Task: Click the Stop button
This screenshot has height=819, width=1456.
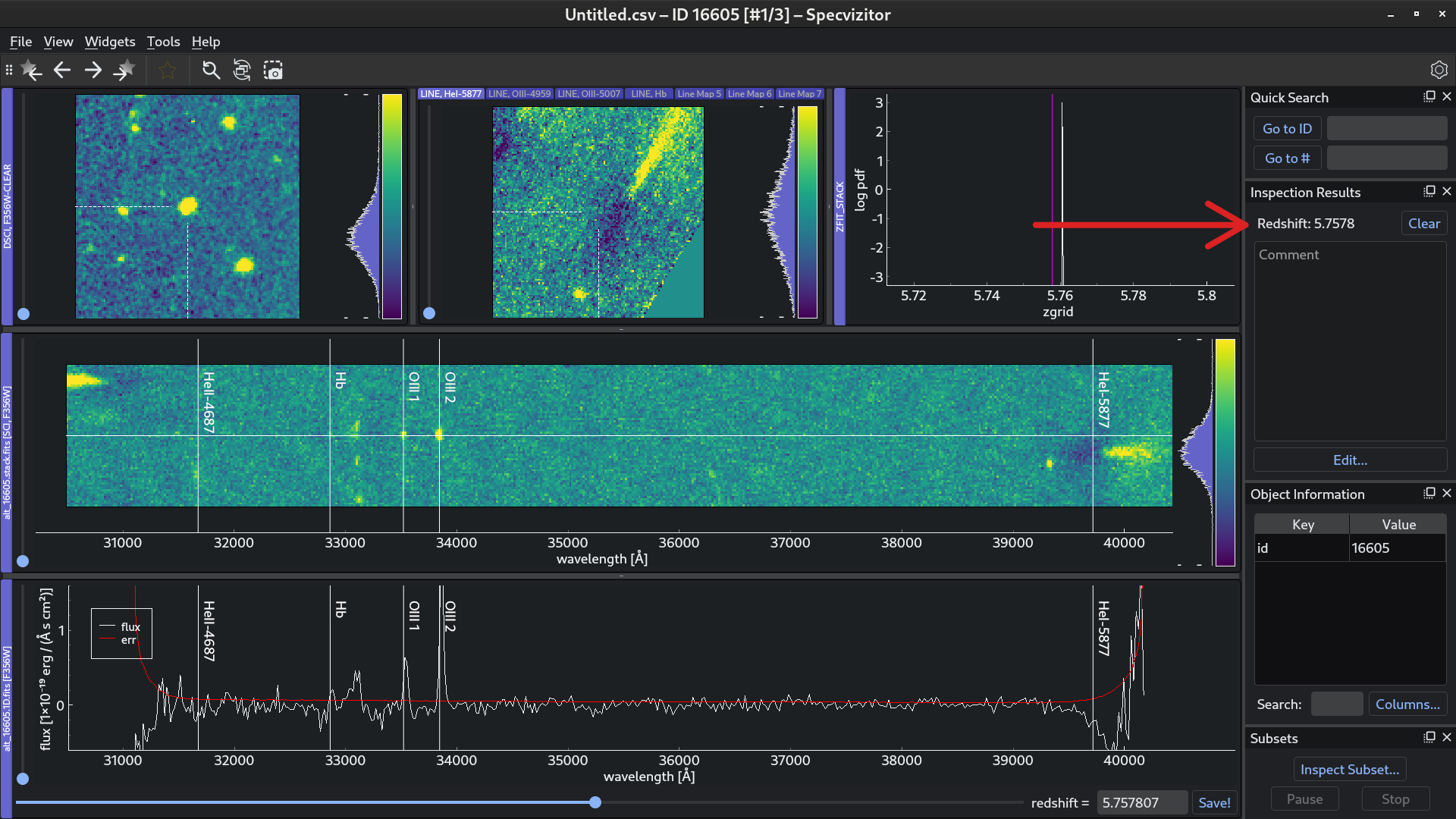Action: click(1395, 799)
